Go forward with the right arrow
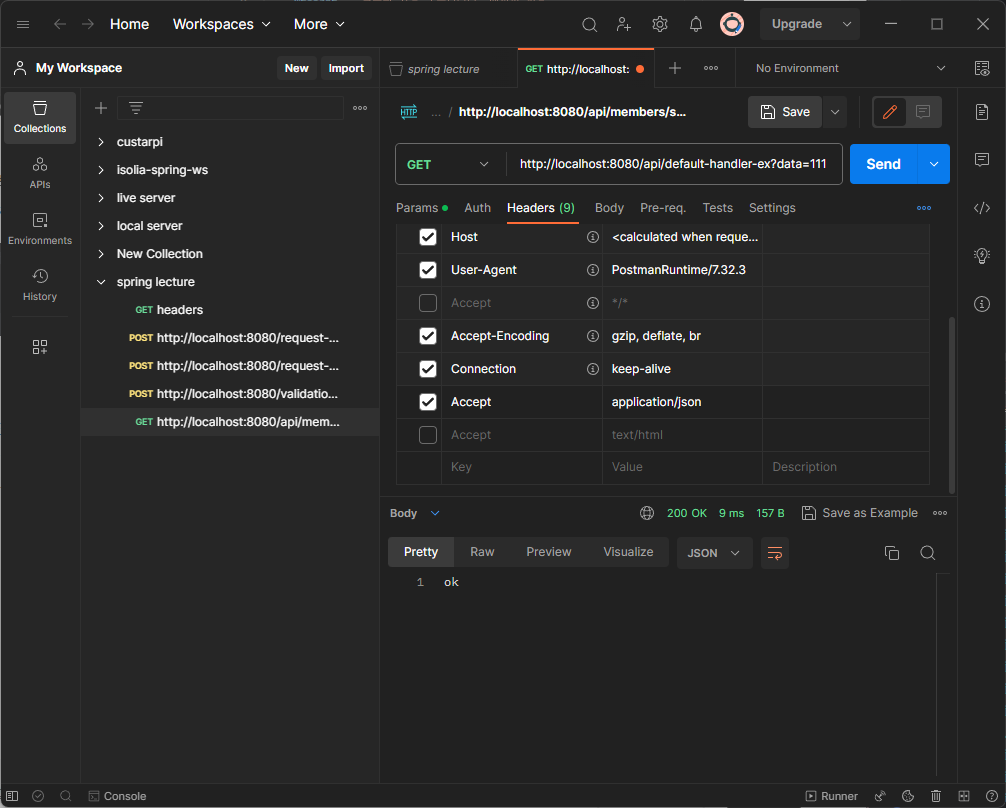1006x808 pixels. (88, 24)
